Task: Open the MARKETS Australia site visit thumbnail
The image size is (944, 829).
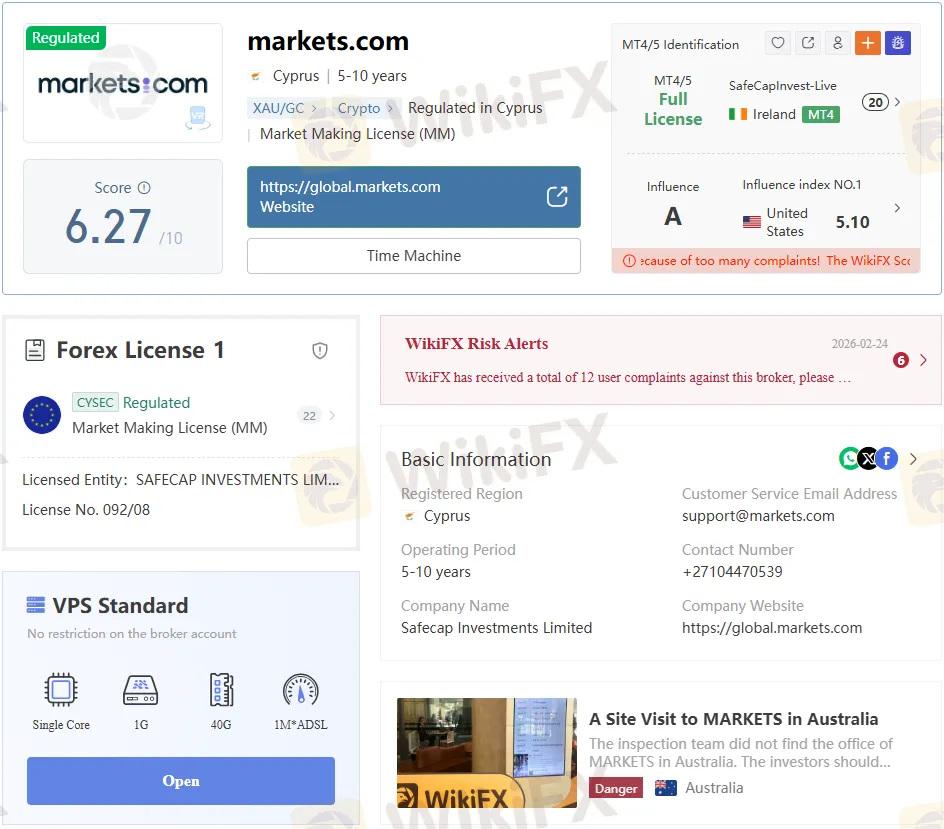Action: click(x=486, y=753)
